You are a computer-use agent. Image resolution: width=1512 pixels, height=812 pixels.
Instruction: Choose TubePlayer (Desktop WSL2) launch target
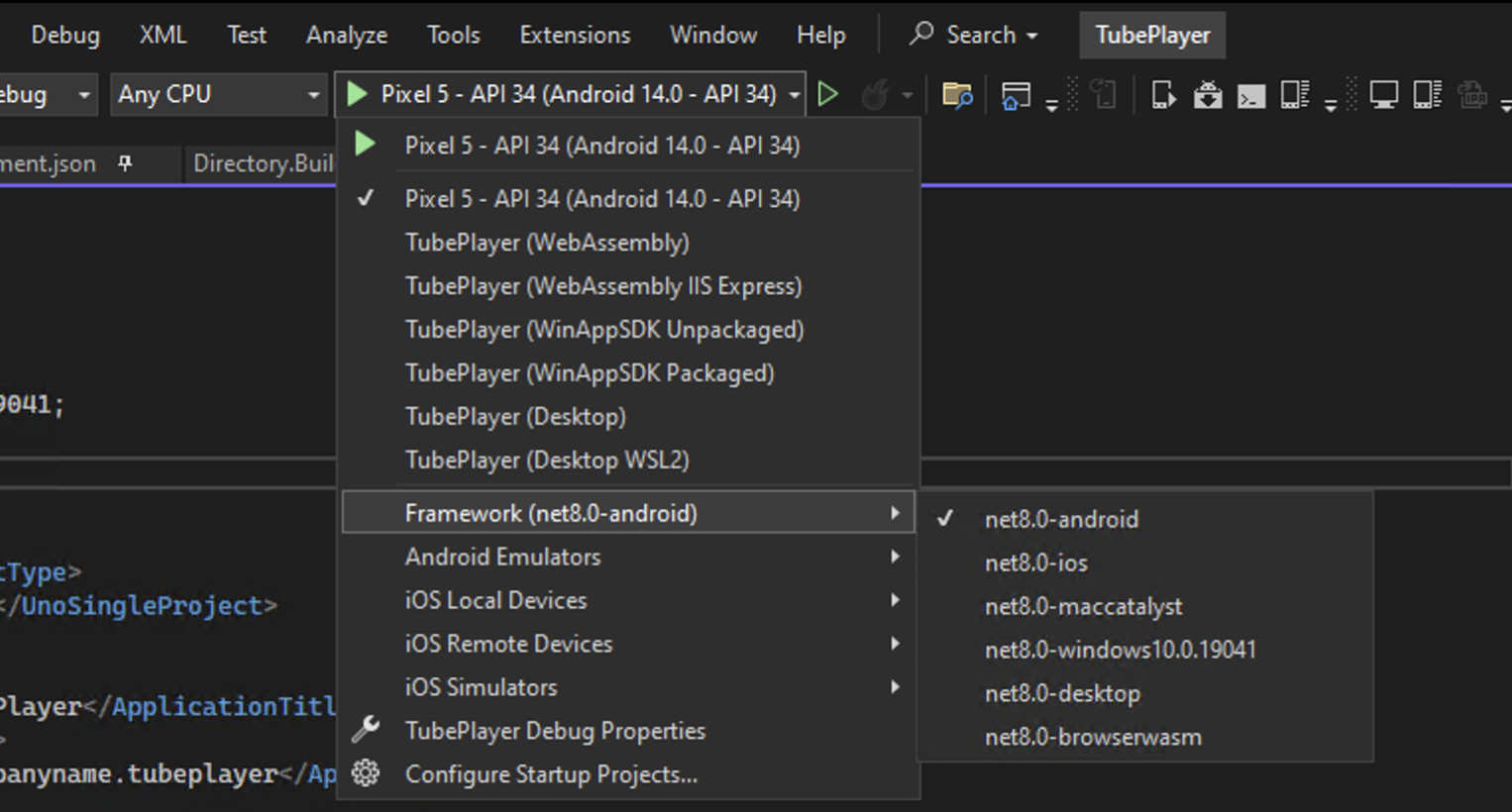point(548,459)
